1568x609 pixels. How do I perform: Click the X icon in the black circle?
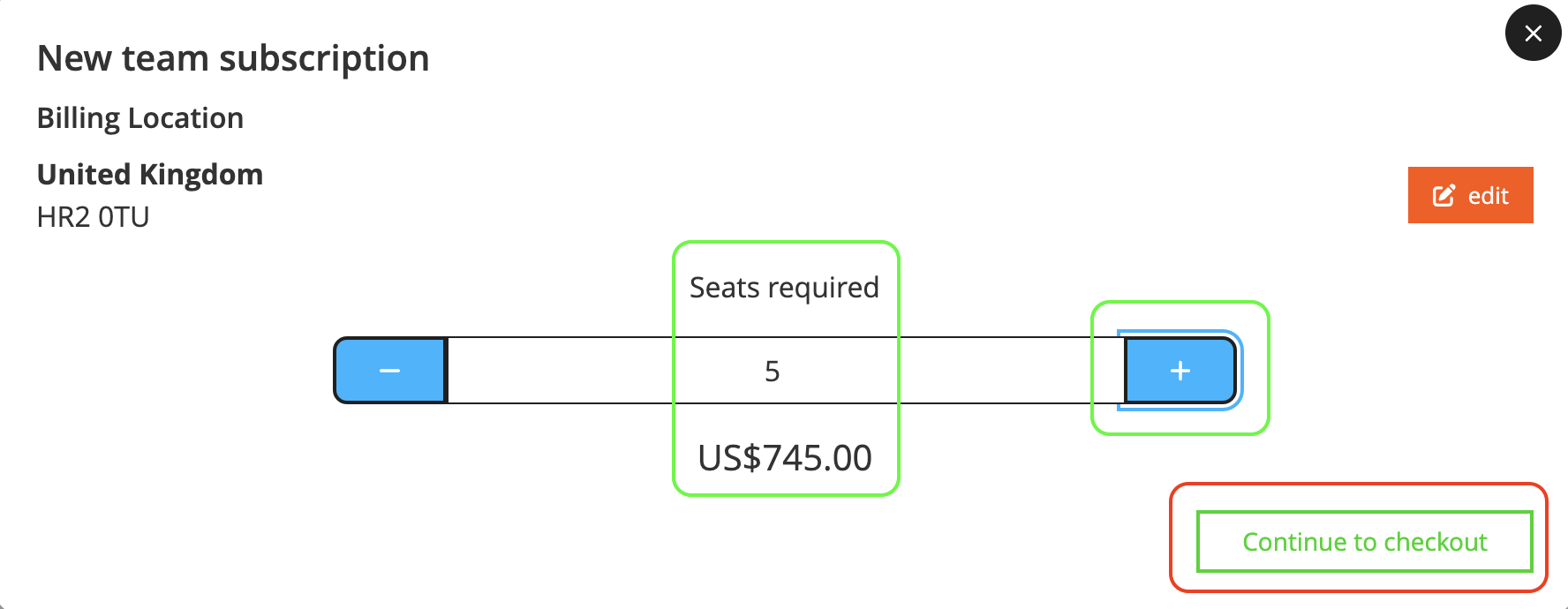pos(1533,33)
